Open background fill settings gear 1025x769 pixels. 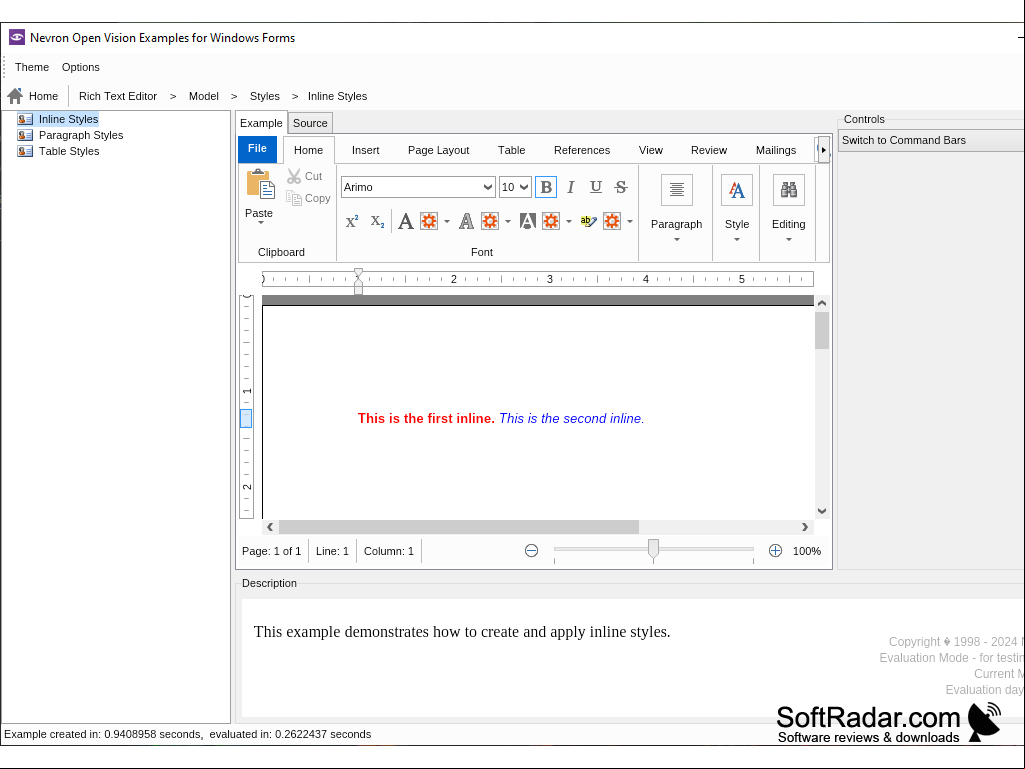[551, 221]
